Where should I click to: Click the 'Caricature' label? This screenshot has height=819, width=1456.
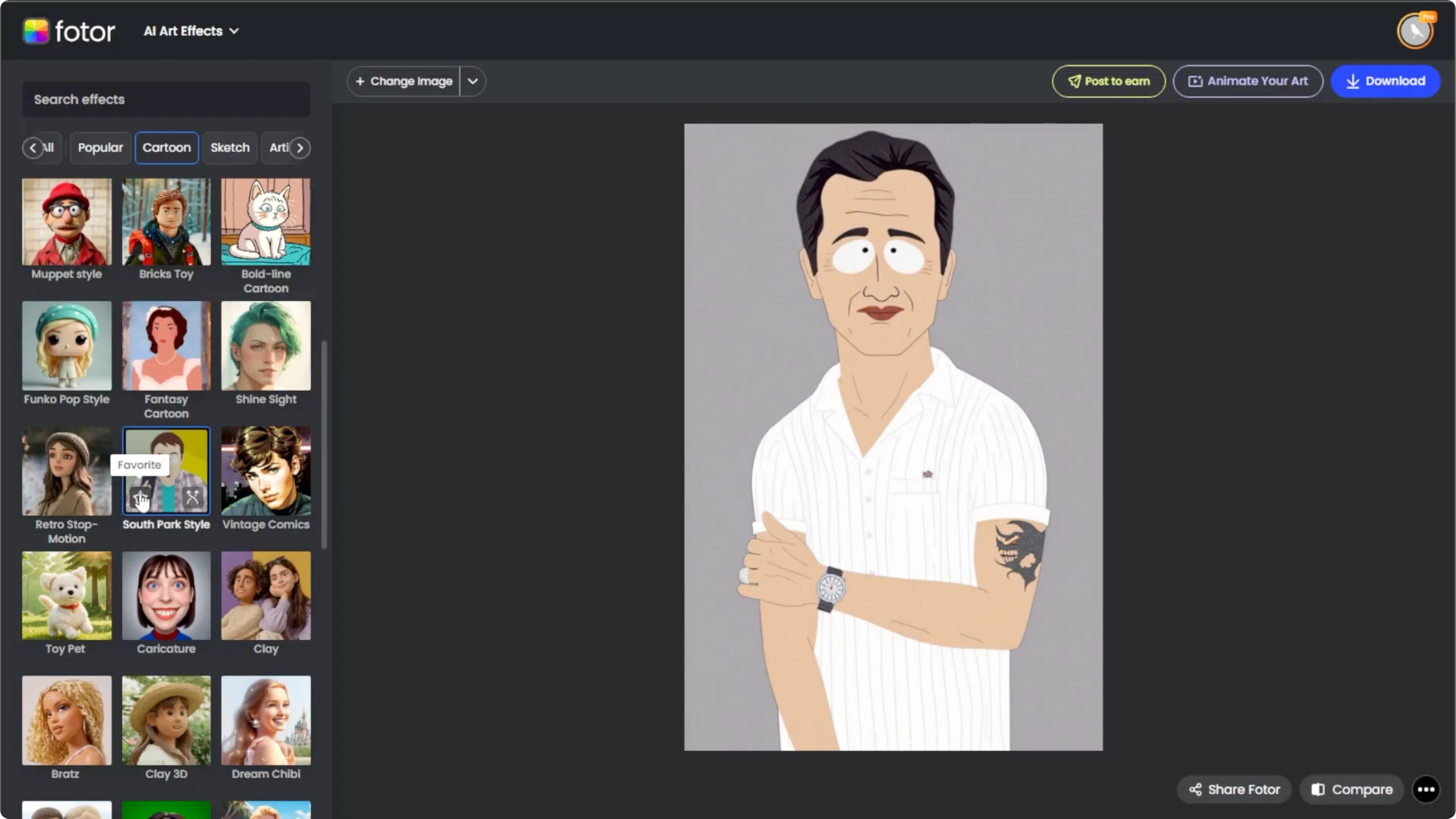pos(166,649)
